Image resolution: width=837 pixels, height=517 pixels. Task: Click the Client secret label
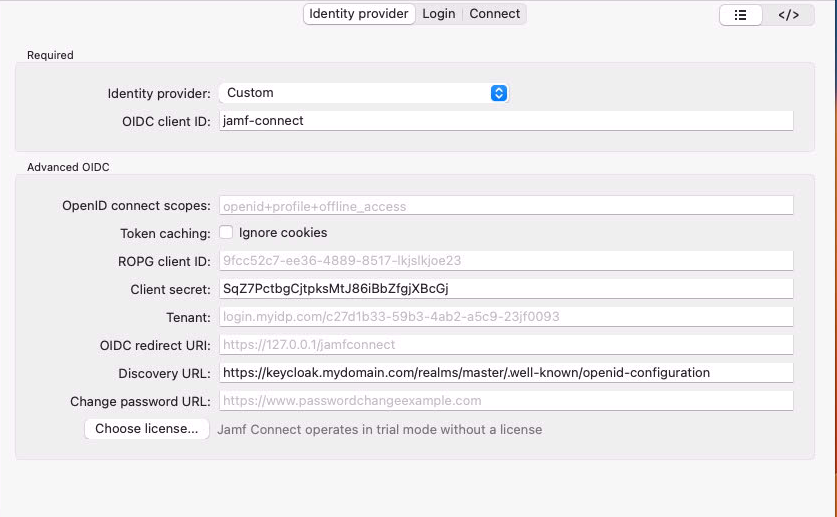[171, 290]
